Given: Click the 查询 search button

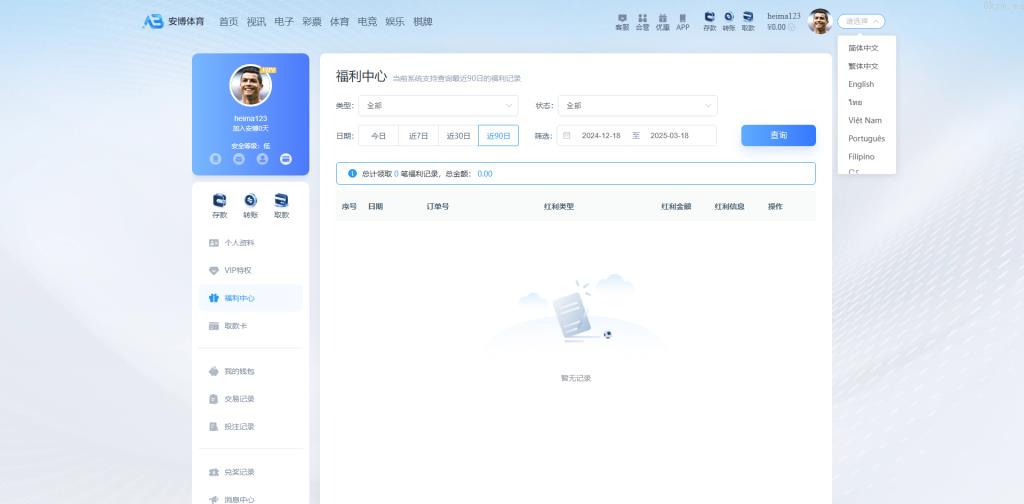Looking at the screenshot, I should point(778,135).
